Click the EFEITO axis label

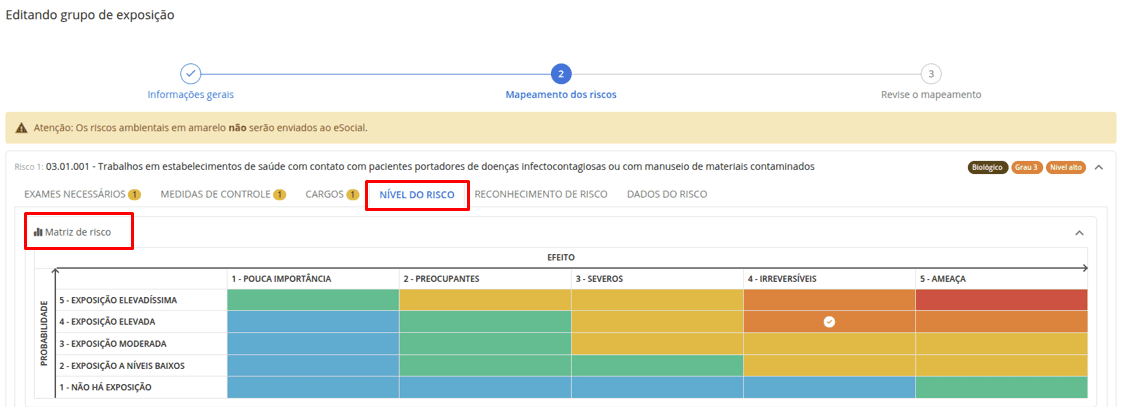[560, 257]
